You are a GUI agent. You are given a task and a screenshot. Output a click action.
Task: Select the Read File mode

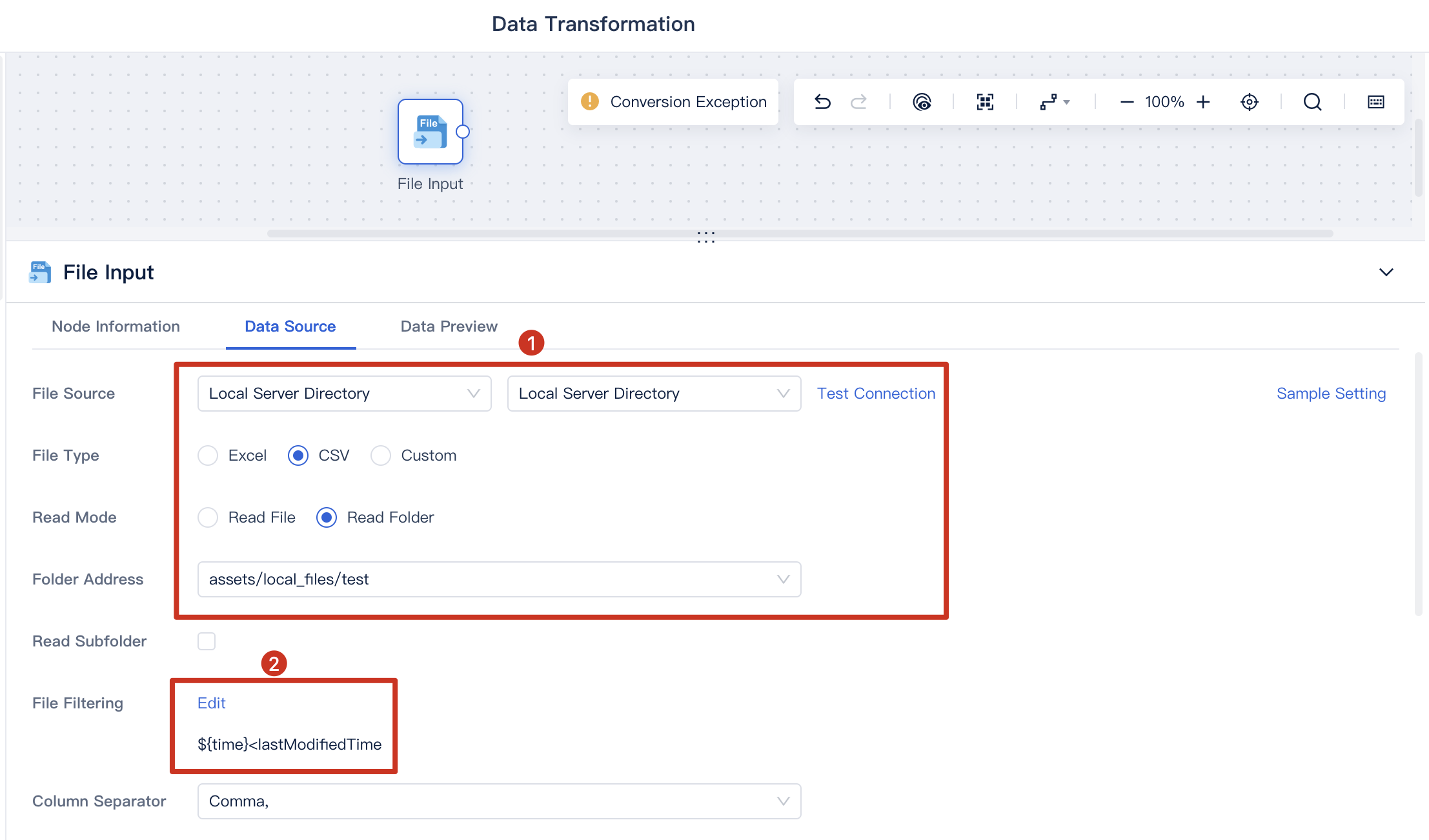pos(208,517)
